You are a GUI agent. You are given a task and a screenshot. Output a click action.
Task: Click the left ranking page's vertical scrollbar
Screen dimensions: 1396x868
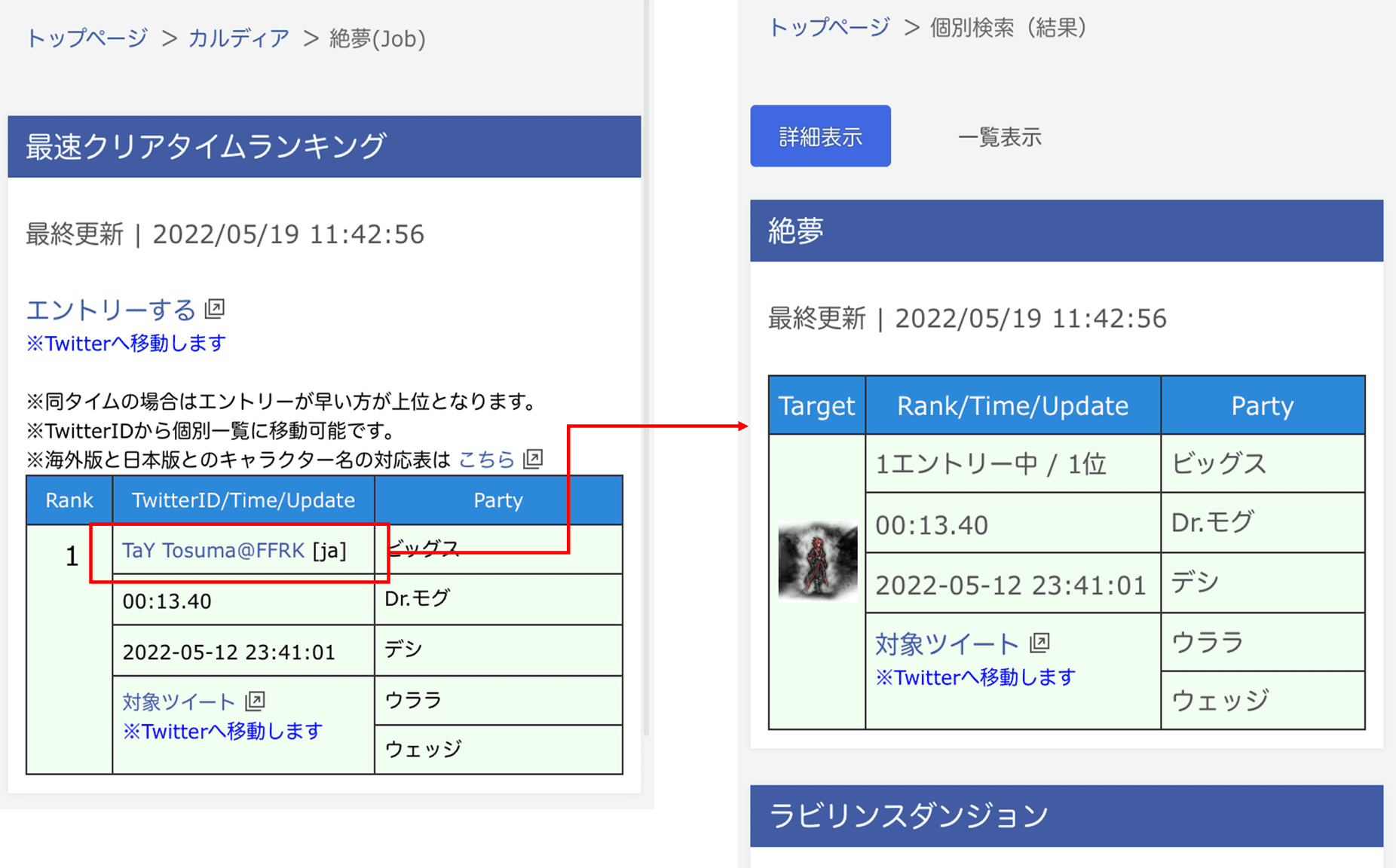pos(647,377)
